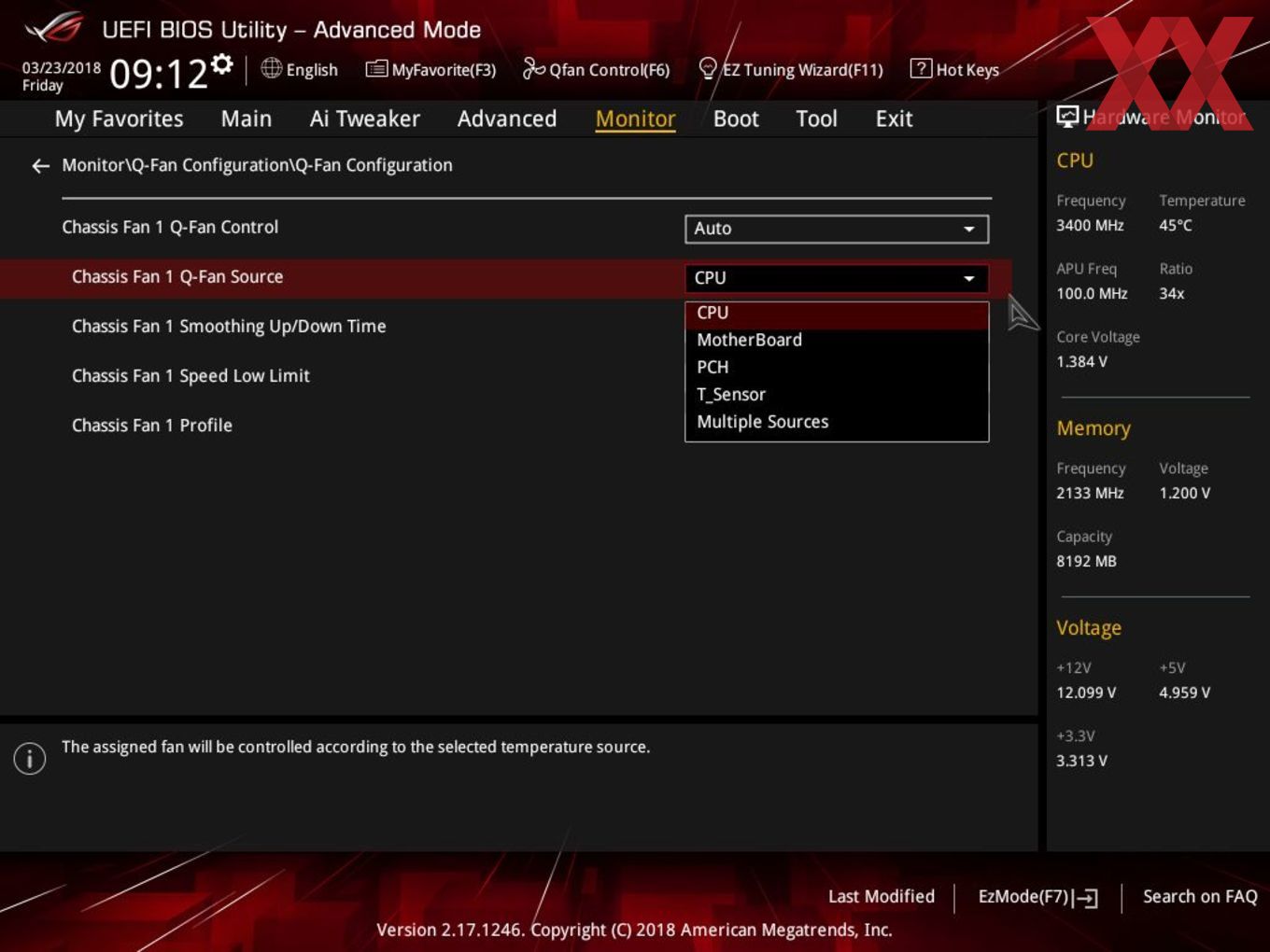Click +5V reading 4.959 V
Viewport: 1270px width, 952px height.
coord(1184,693)
